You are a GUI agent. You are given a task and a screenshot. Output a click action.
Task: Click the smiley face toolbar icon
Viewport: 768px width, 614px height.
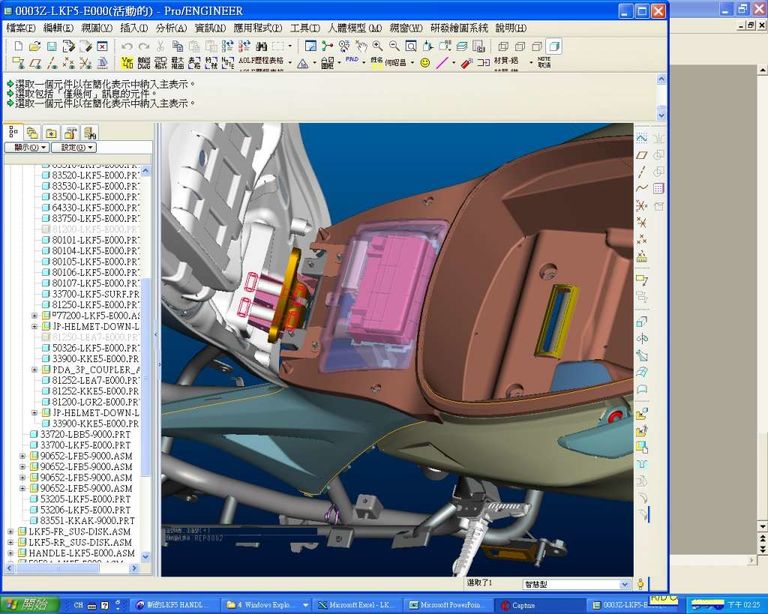click(425, 62)
